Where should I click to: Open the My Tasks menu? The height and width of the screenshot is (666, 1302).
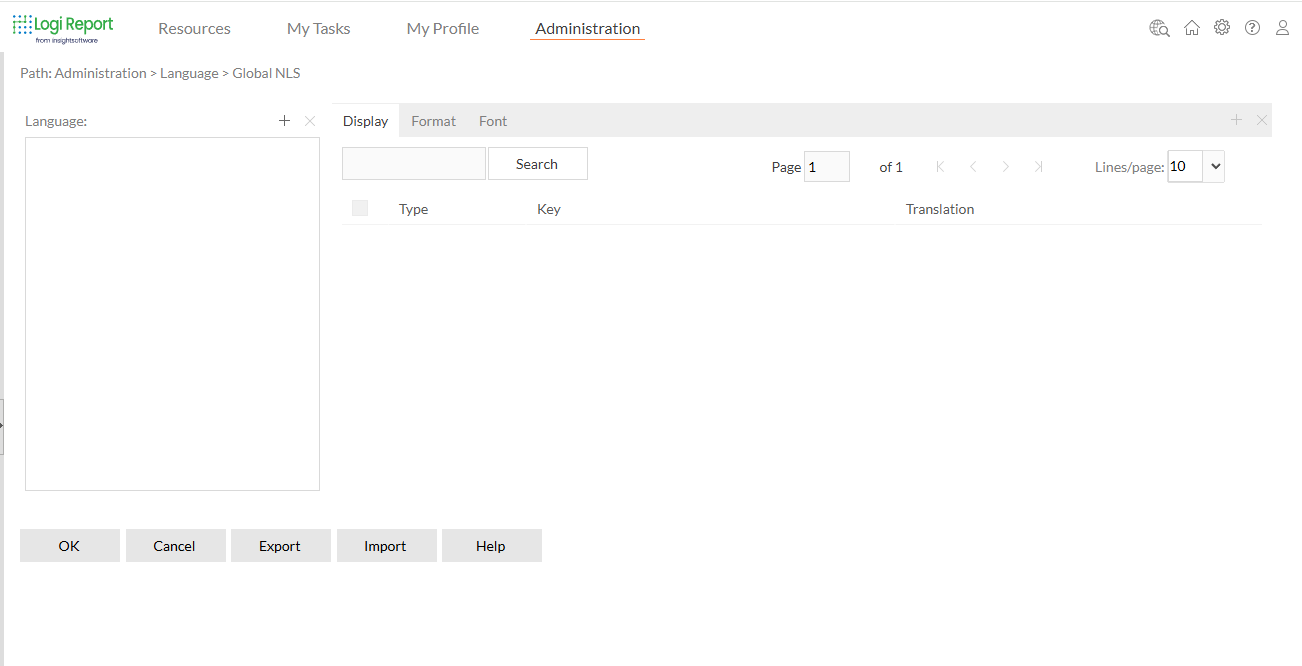pos(318,28)
